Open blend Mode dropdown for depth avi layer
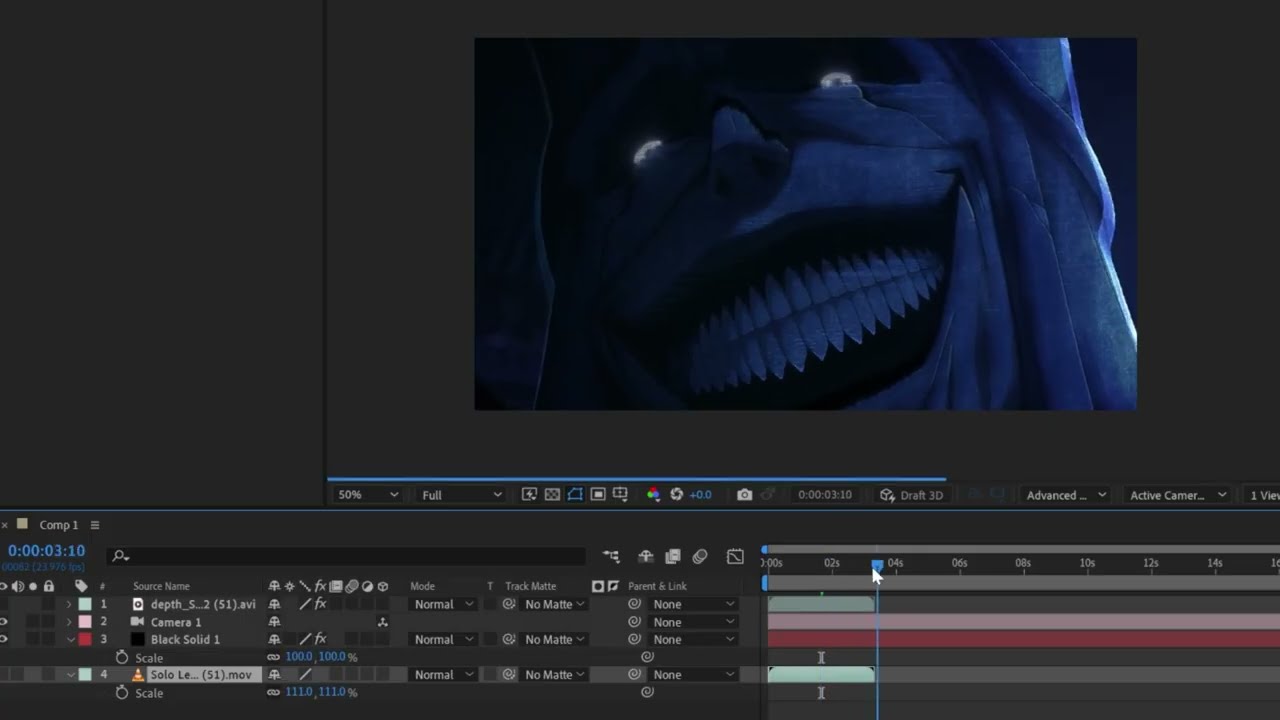This screenshot has height=720, width=1280. click(443, 605)
